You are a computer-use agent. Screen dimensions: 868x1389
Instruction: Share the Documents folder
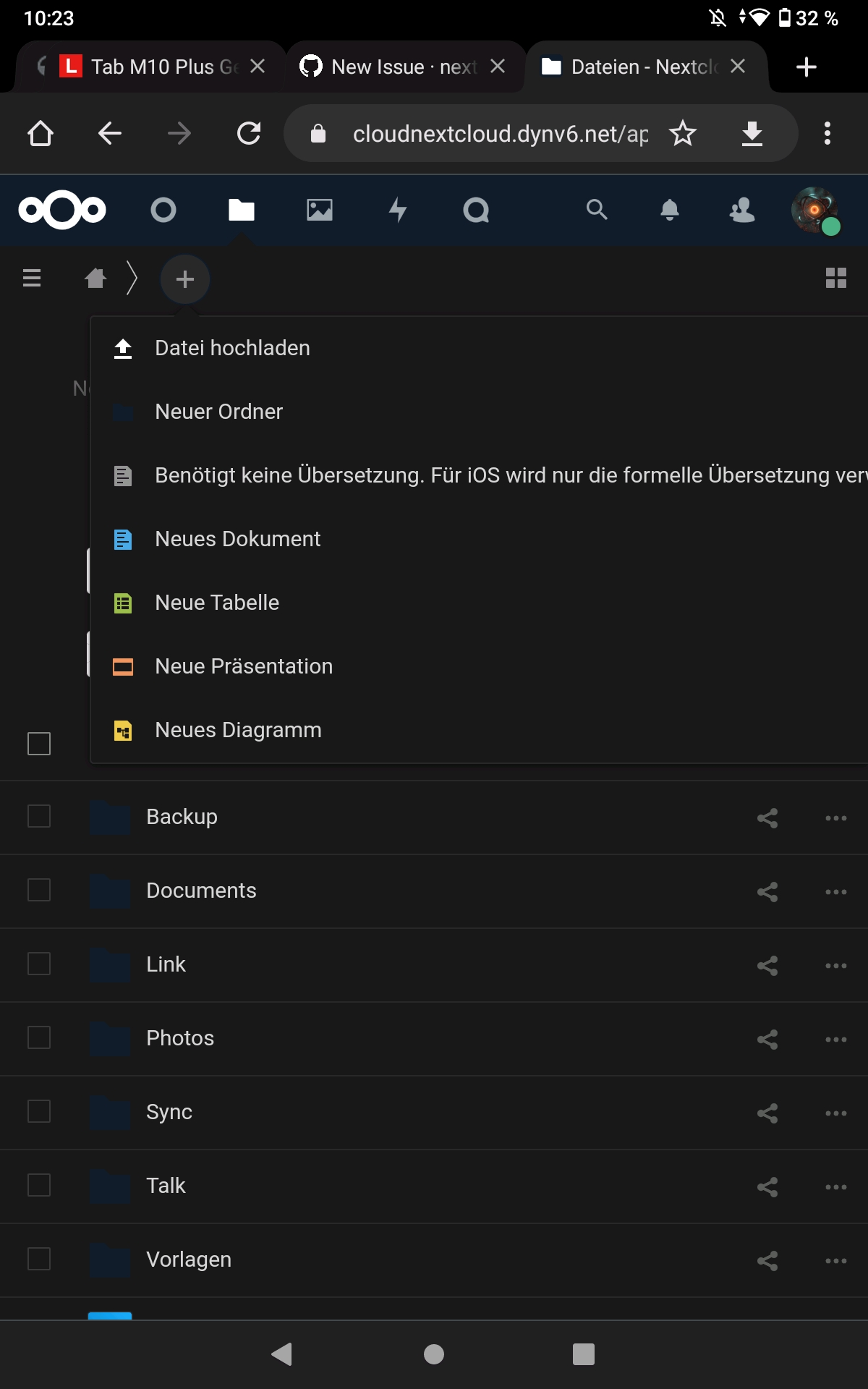tap(767, 892)
